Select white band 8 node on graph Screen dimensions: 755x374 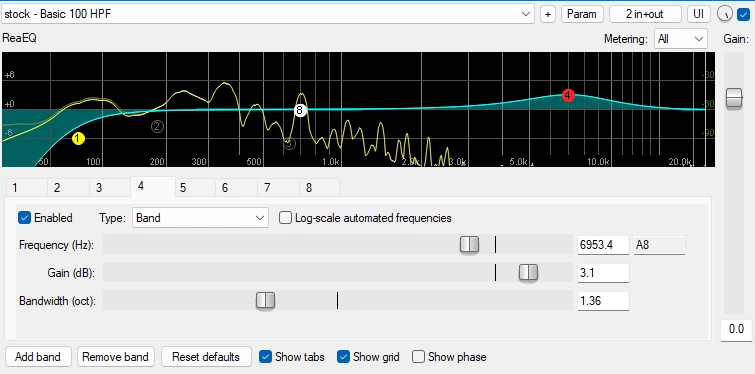[299, 110]
